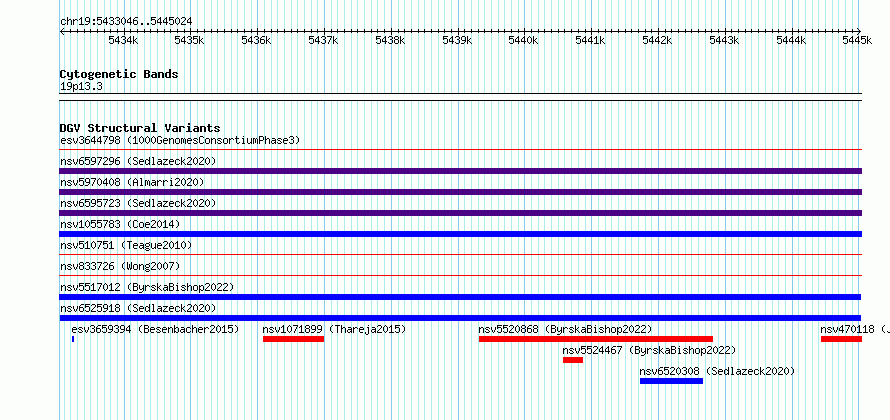Click the 5445k ruler tick
This screenshot has width=890, height=420.
point(858,40)
